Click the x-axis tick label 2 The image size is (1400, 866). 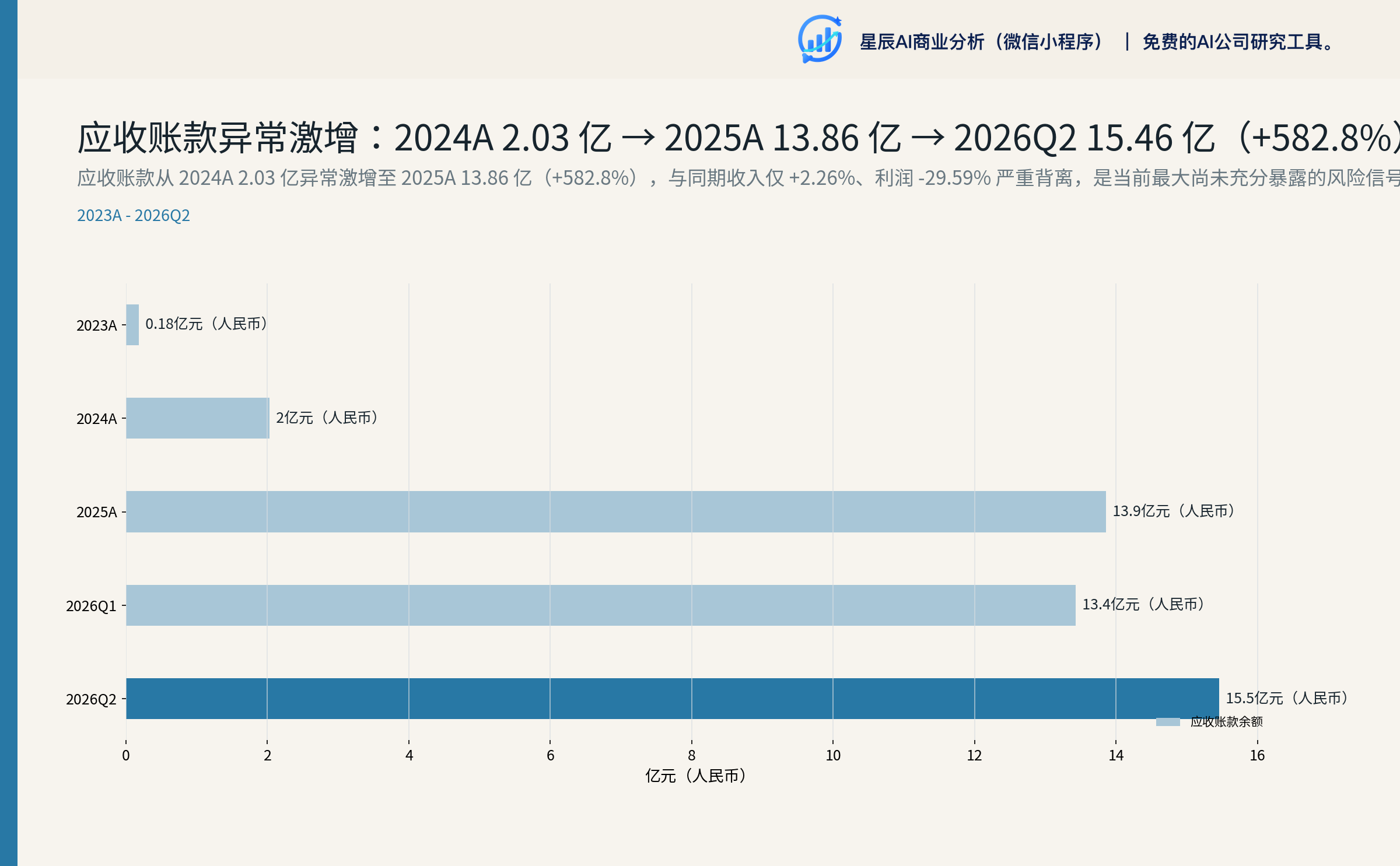[268, 756]
